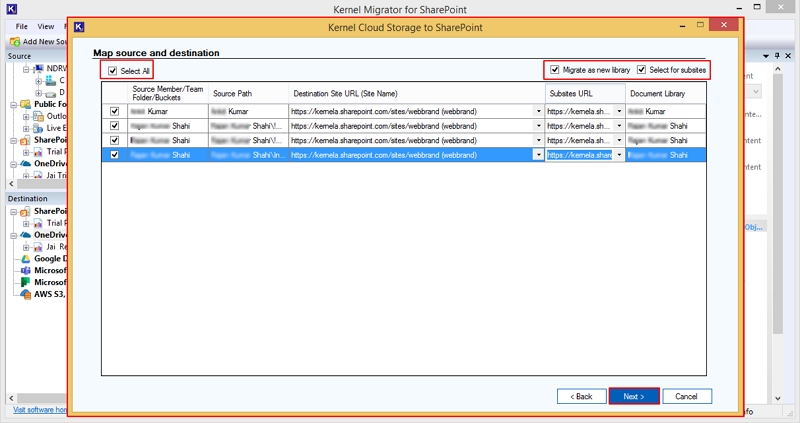This screenshot has height=423, width=800.
Task: Uncheck the first Kumar row checkbox
Action: point(114,111)
